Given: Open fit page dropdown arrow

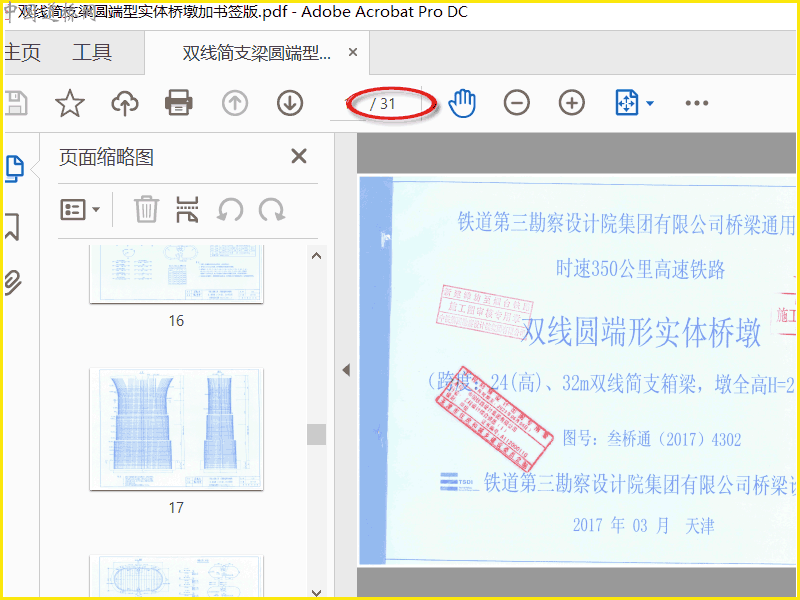Looking at the screenshot, I should pyautogui.click(x=649, y=104).
